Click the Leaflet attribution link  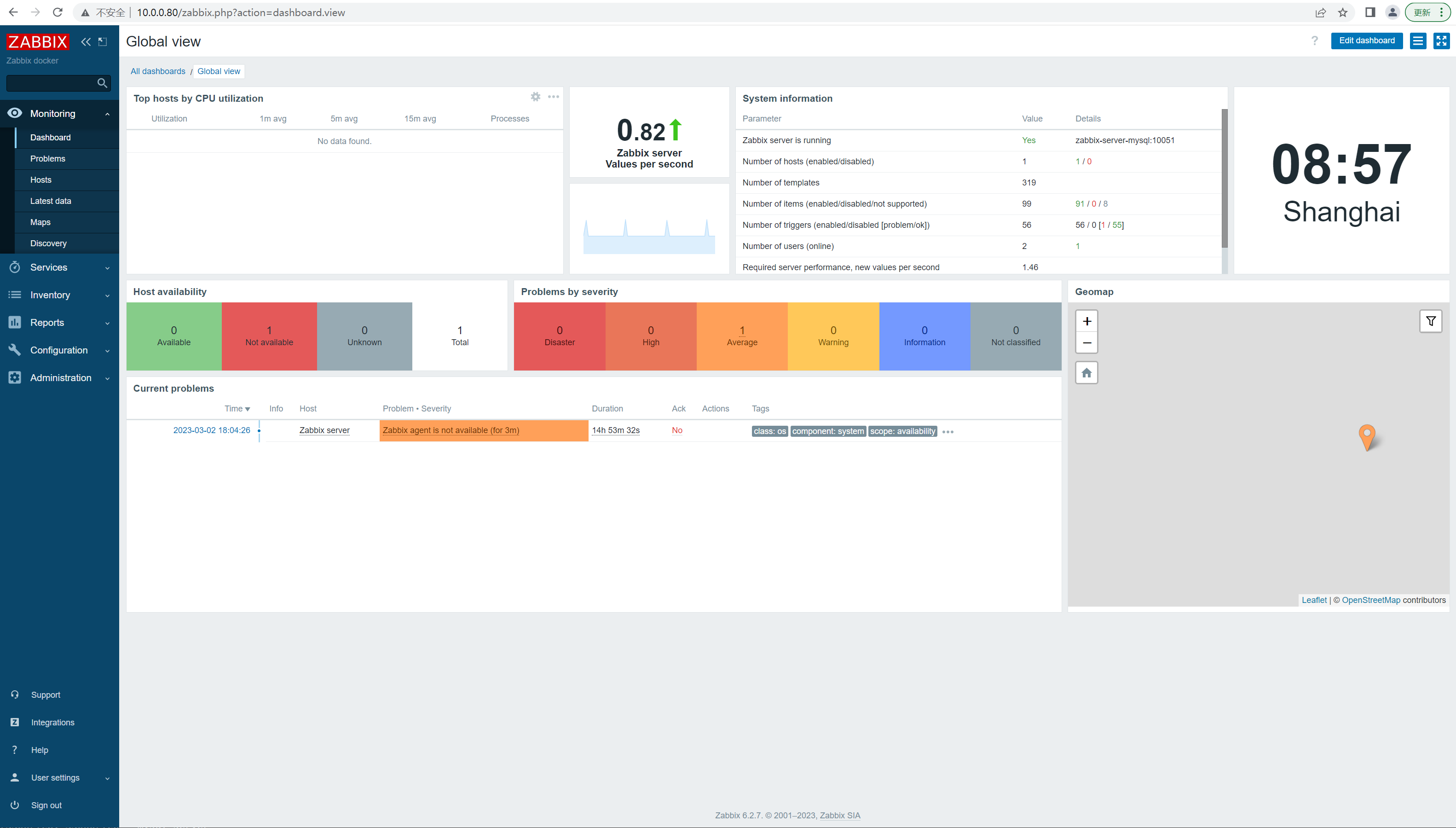(x=1314, y=600)
